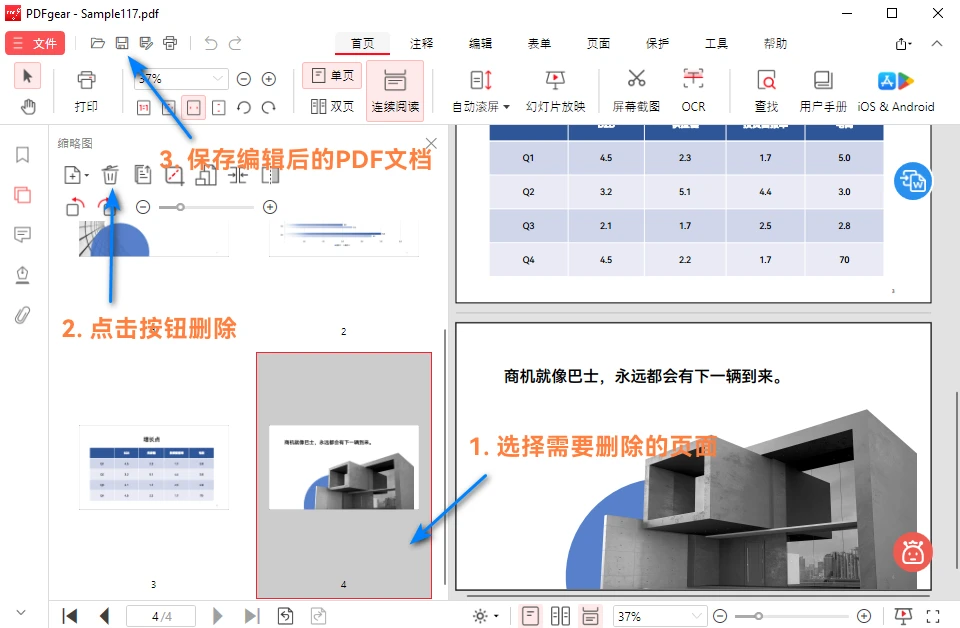Take a screenshot with 屏幕截图 tool
Viewport: 960px width, 628px height.
(636, 90)
